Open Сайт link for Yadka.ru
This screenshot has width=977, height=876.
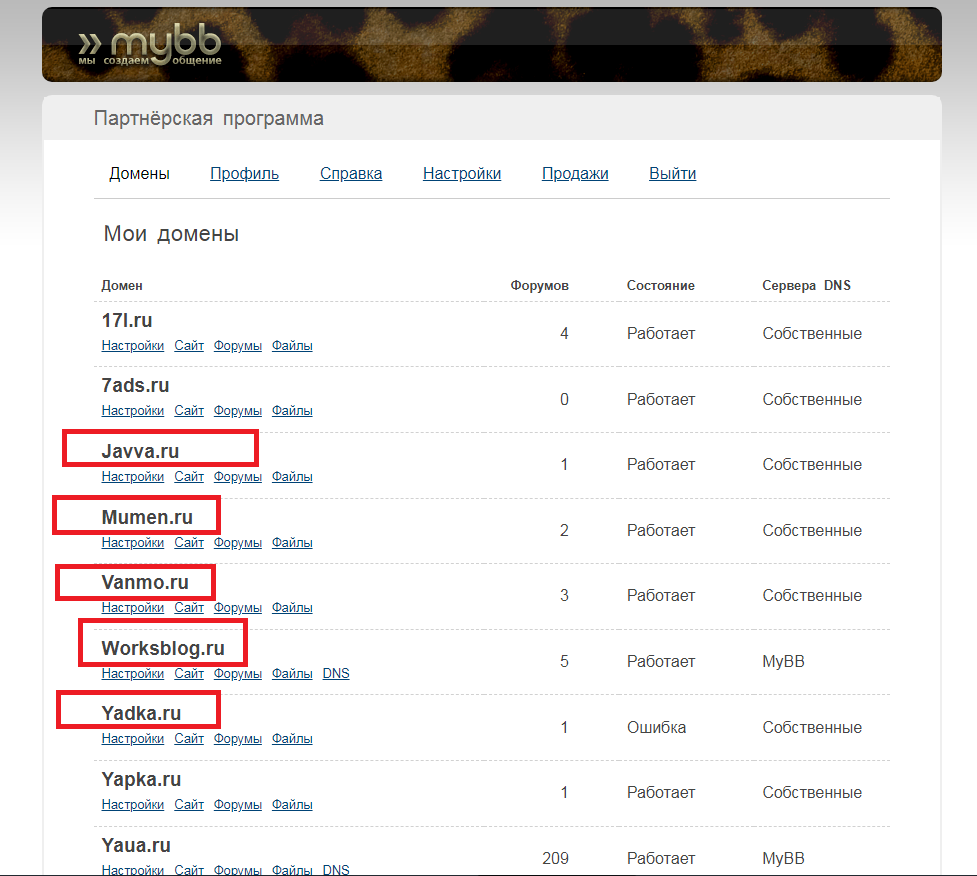click(189, 739)
